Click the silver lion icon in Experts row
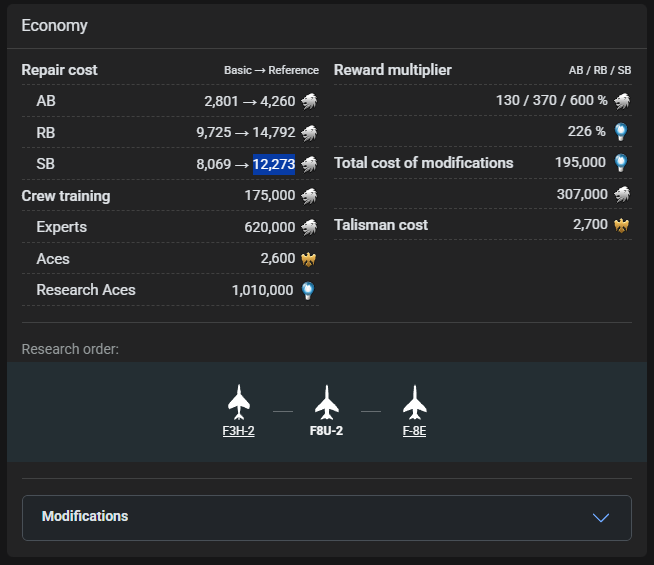Screen dimensions: 654x565 (310, 227)
